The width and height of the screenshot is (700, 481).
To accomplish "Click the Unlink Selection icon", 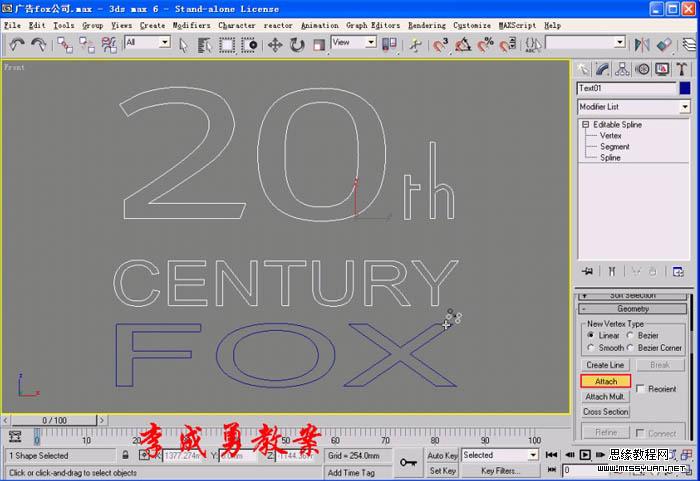I will click(87, 45).
